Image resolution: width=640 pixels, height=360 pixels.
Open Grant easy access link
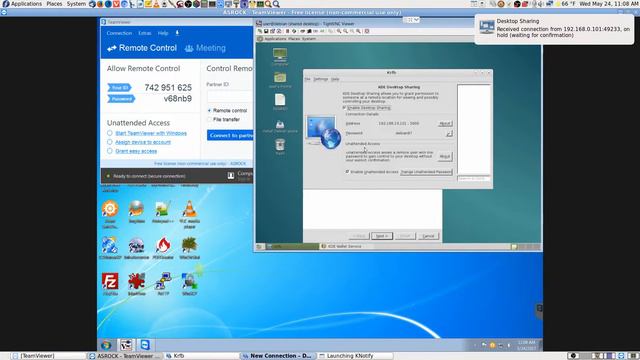pos(136,151)
